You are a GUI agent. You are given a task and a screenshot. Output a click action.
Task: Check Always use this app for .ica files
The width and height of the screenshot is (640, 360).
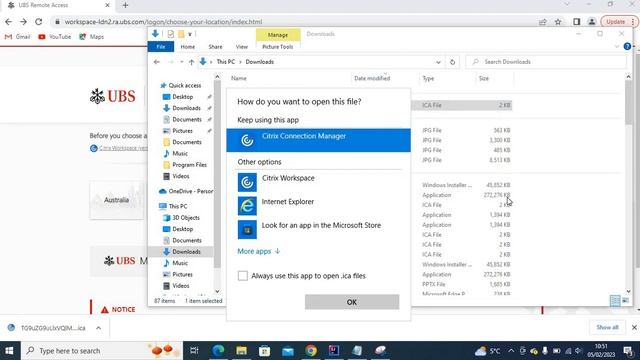pos(242,276)
